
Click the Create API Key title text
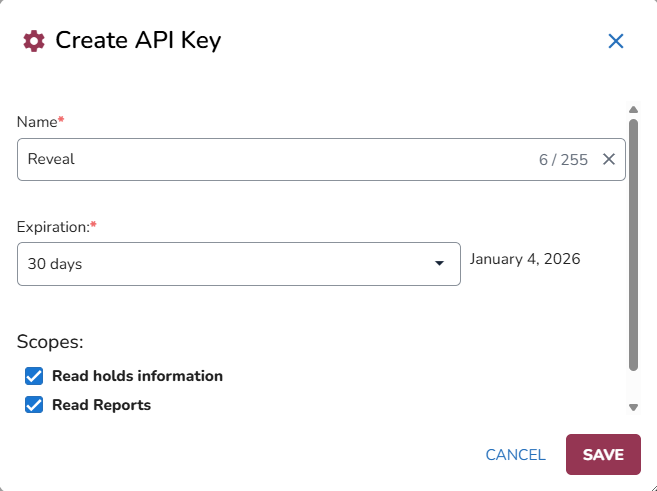[138, 41]
